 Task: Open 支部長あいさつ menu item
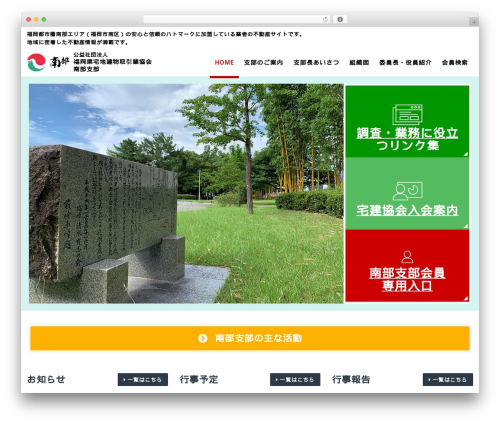[x=316, y=62]
